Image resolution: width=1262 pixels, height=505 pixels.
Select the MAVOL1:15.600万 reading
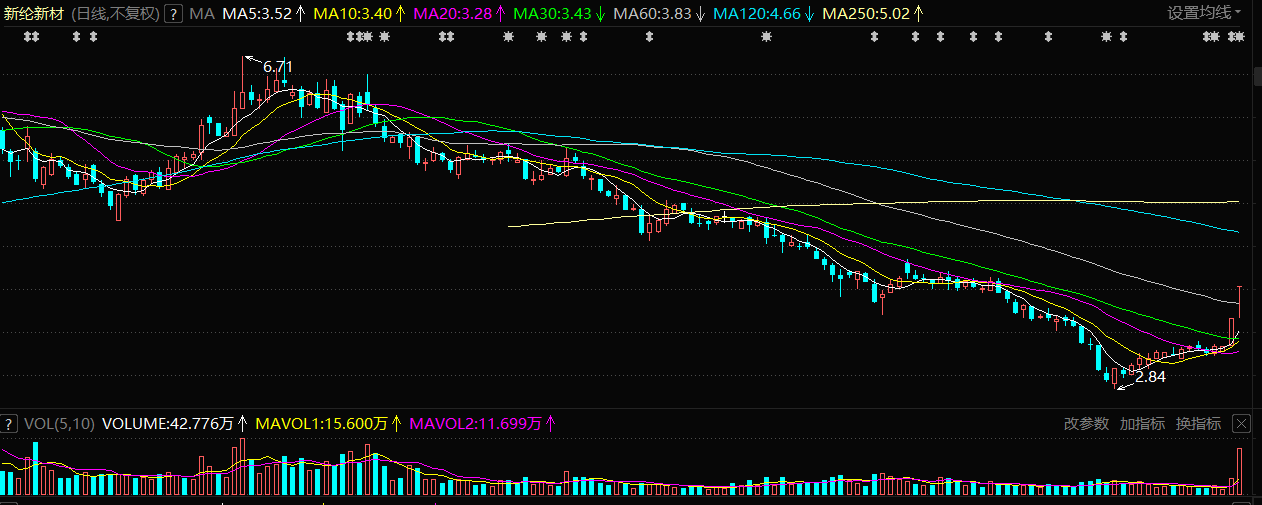click(x=322, y=424)
